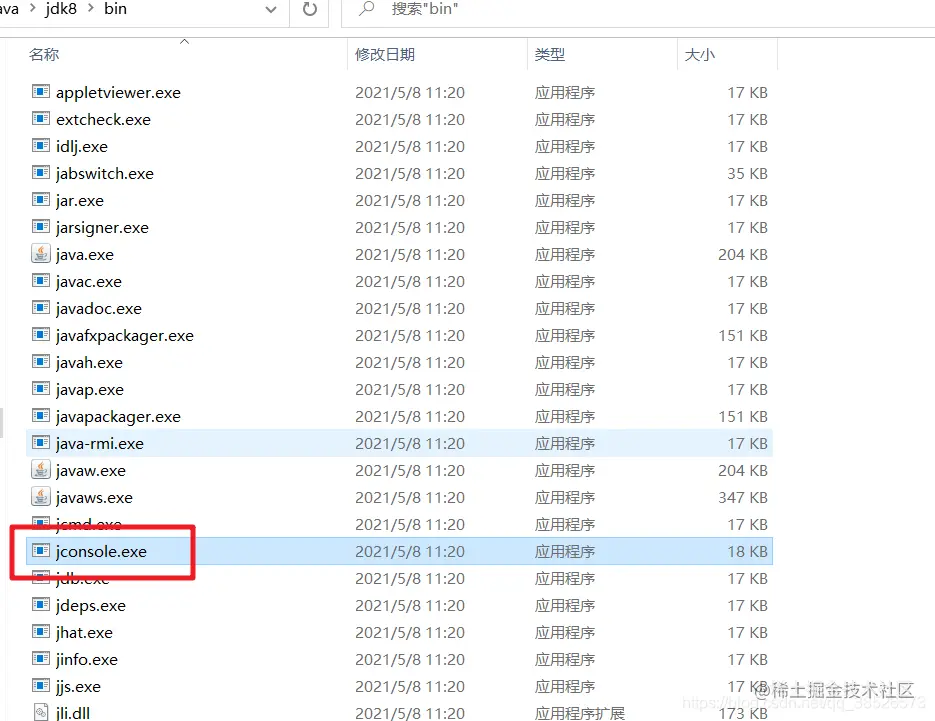Click the javadoc.exe file icon
Image resolution: width=935 pixels, height=721 pixels.
pyautogui.click(x=41, y=307)
